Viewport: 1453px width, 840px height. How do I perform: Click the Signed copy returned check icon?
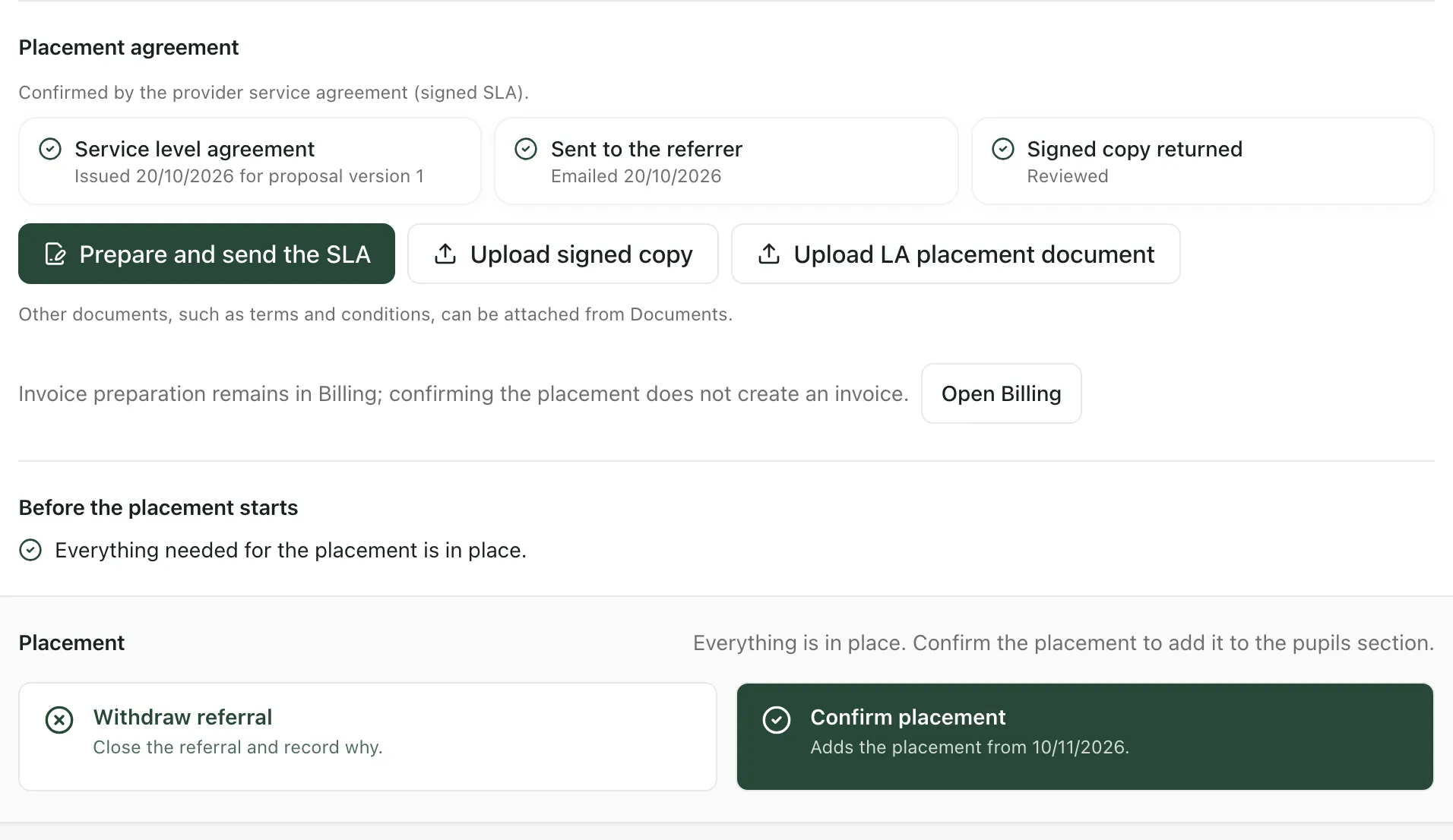tap(1003, 149)
